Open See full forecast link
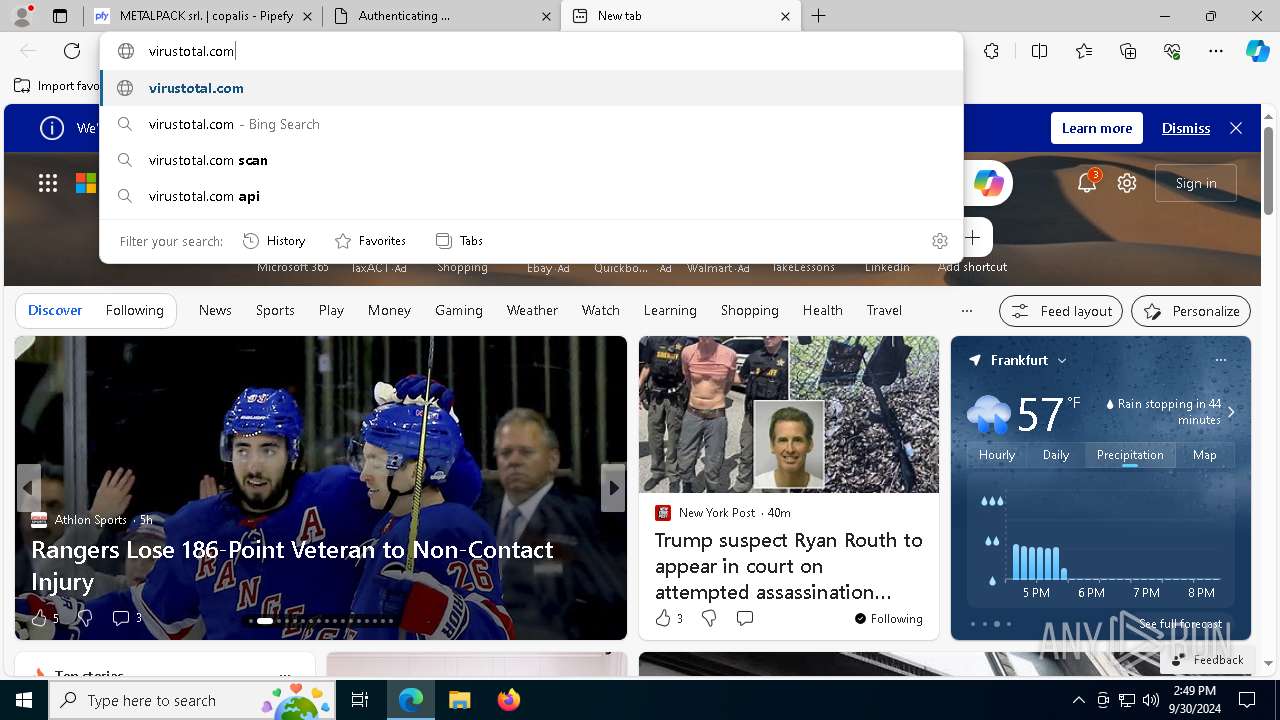 [1180, 624]
